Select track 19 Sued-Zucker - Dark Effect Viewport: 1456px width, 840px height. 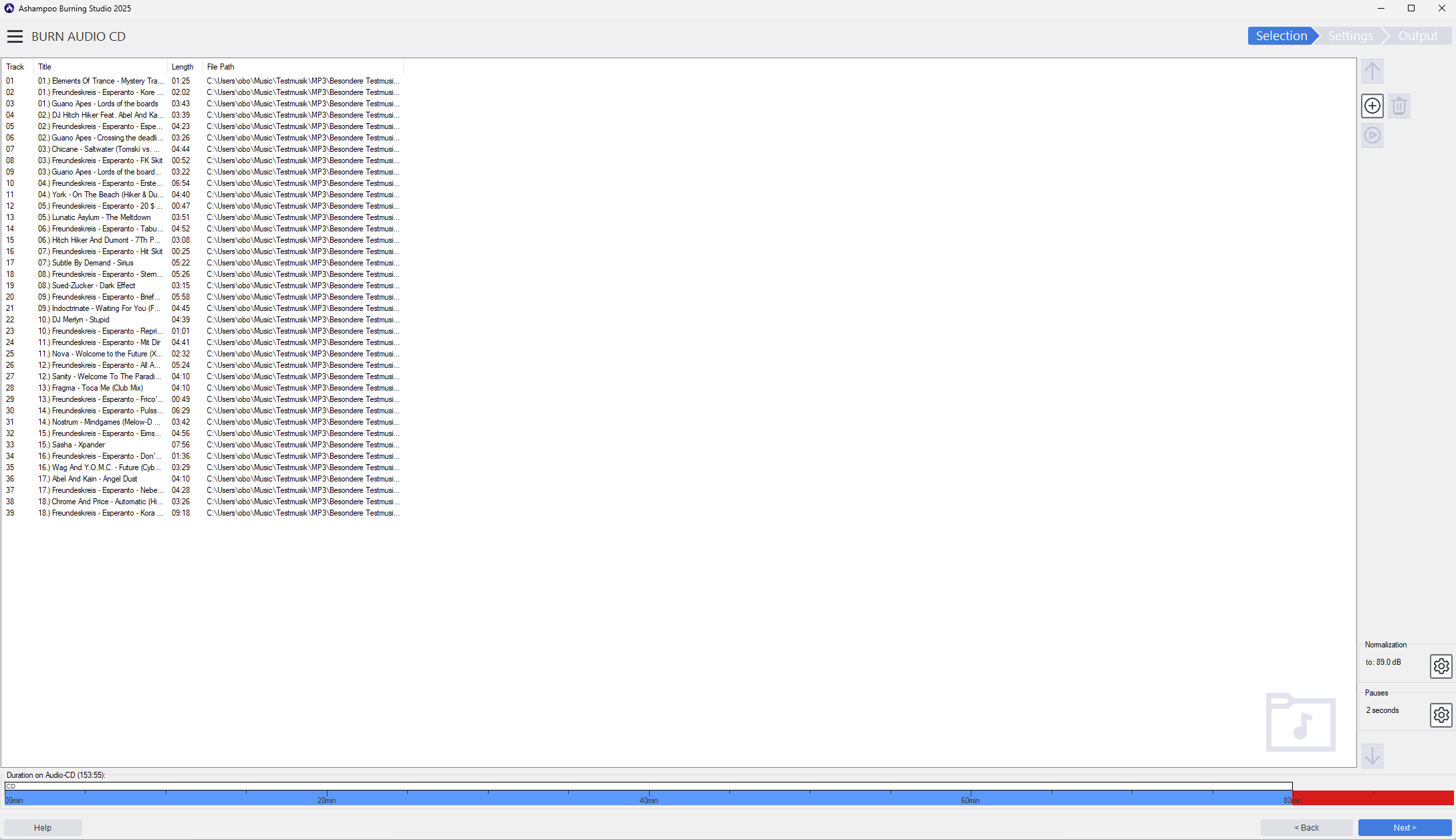(202, 286)
